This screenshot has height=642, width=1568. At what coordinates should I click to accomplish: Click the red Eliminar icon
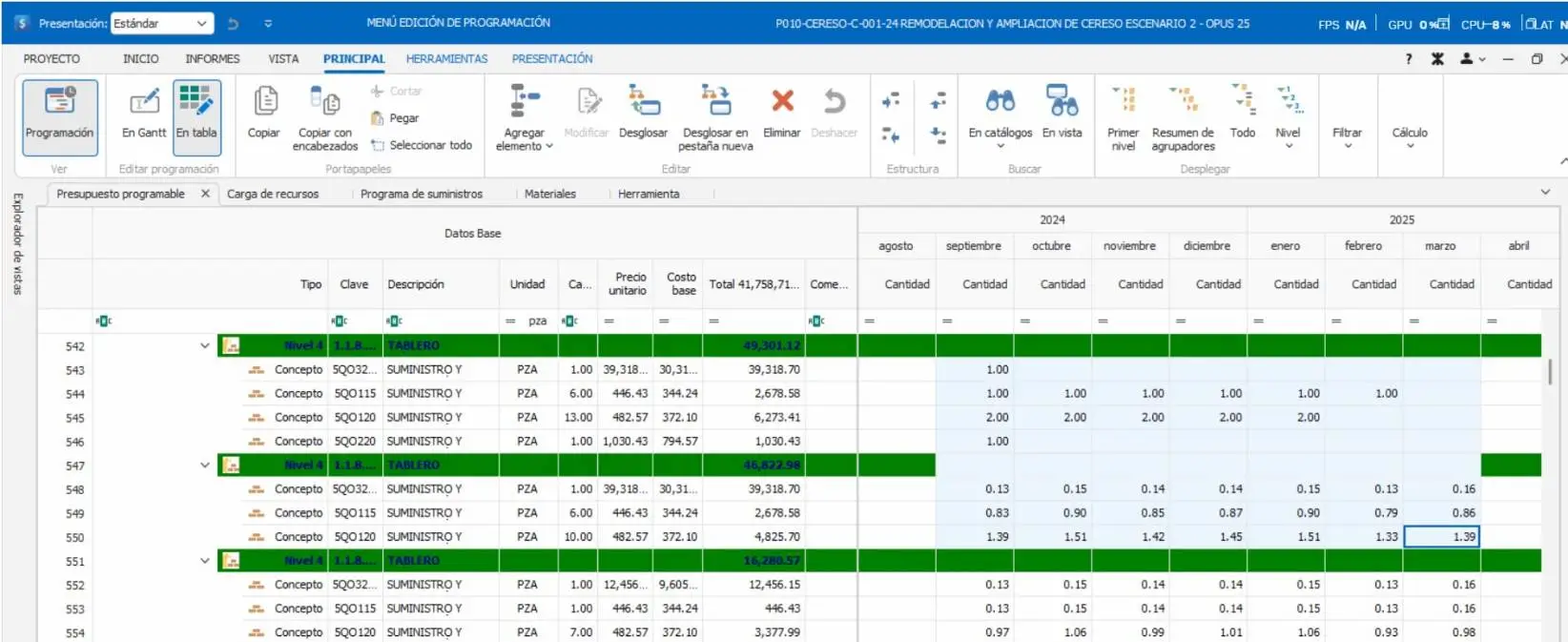coord(782,101)
